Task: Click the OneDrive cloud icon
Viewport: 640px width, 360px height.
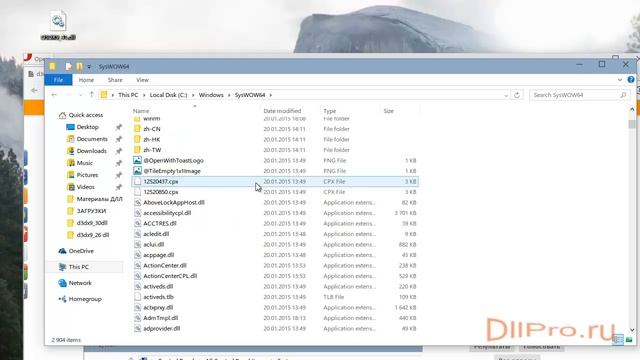Action: [62, 251]
